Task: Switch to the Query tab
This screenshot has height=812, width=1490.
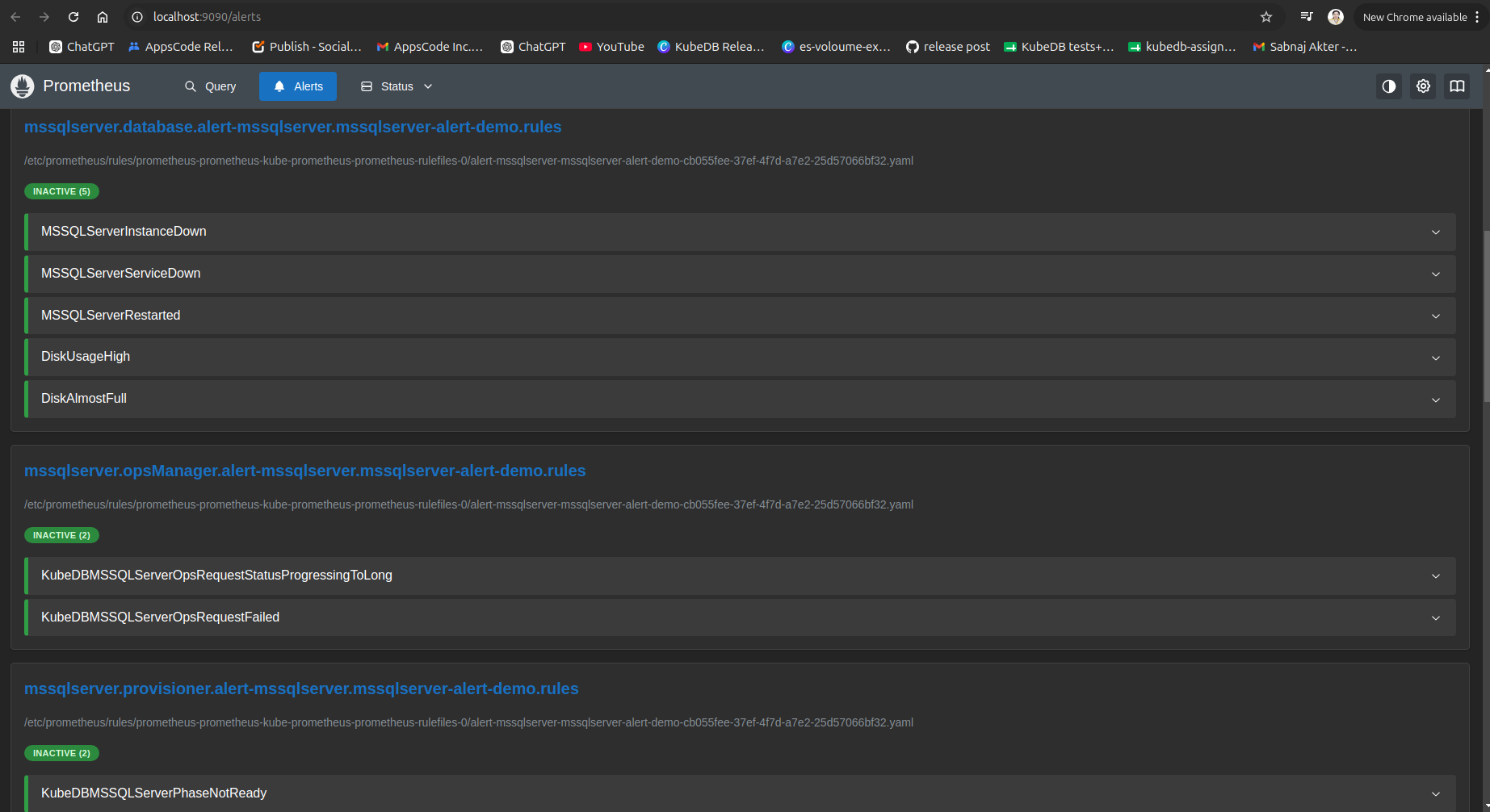Action: (211, 86)
